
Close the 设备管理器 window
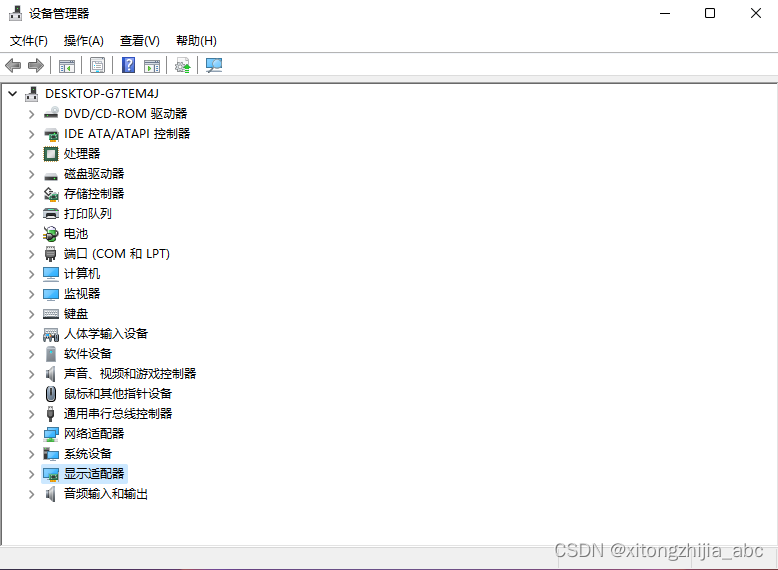point(756,13)
